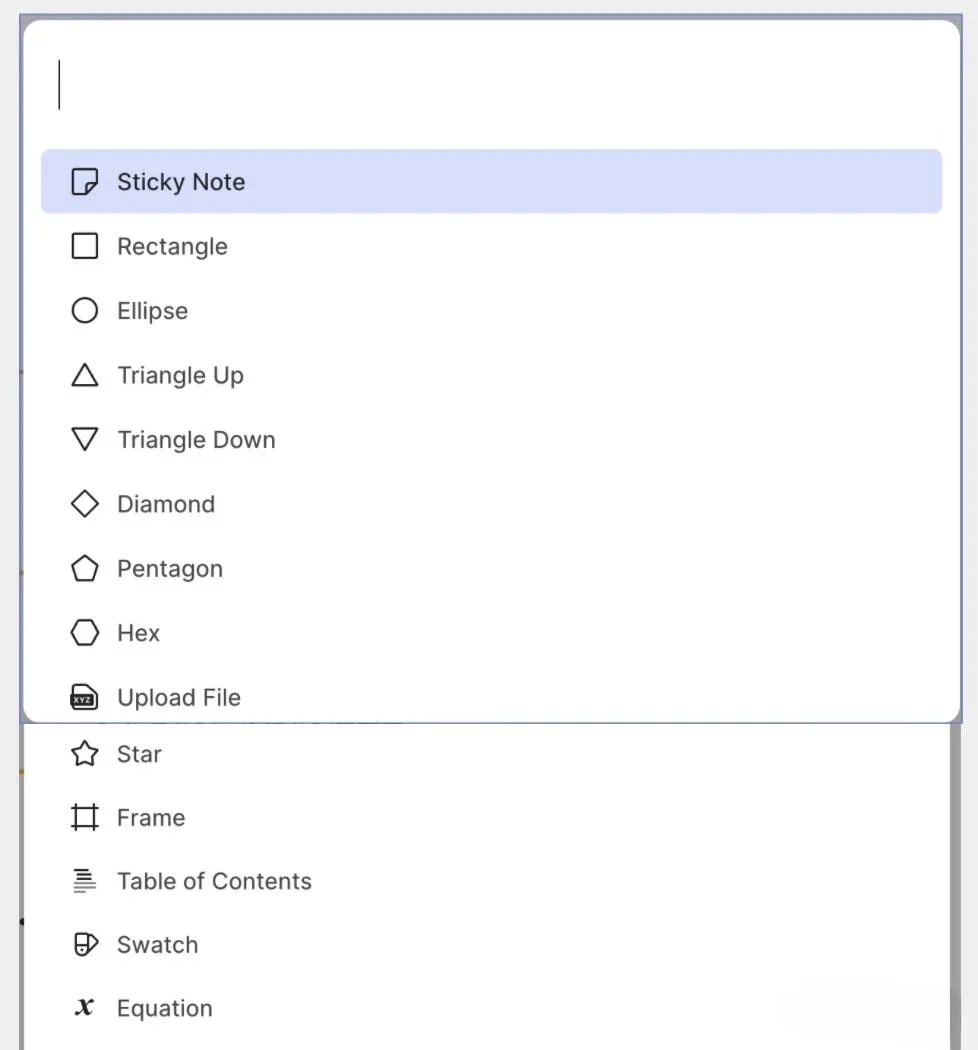This screenshot has width=978, height=1050.
Task: Choose the Rectangle menu entry
Action: coord(172,246)
